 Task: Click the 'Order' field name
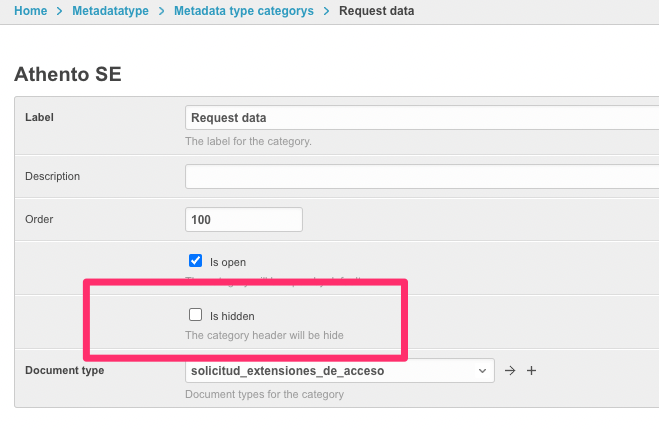pyautogui.click(x=39, y=219)
